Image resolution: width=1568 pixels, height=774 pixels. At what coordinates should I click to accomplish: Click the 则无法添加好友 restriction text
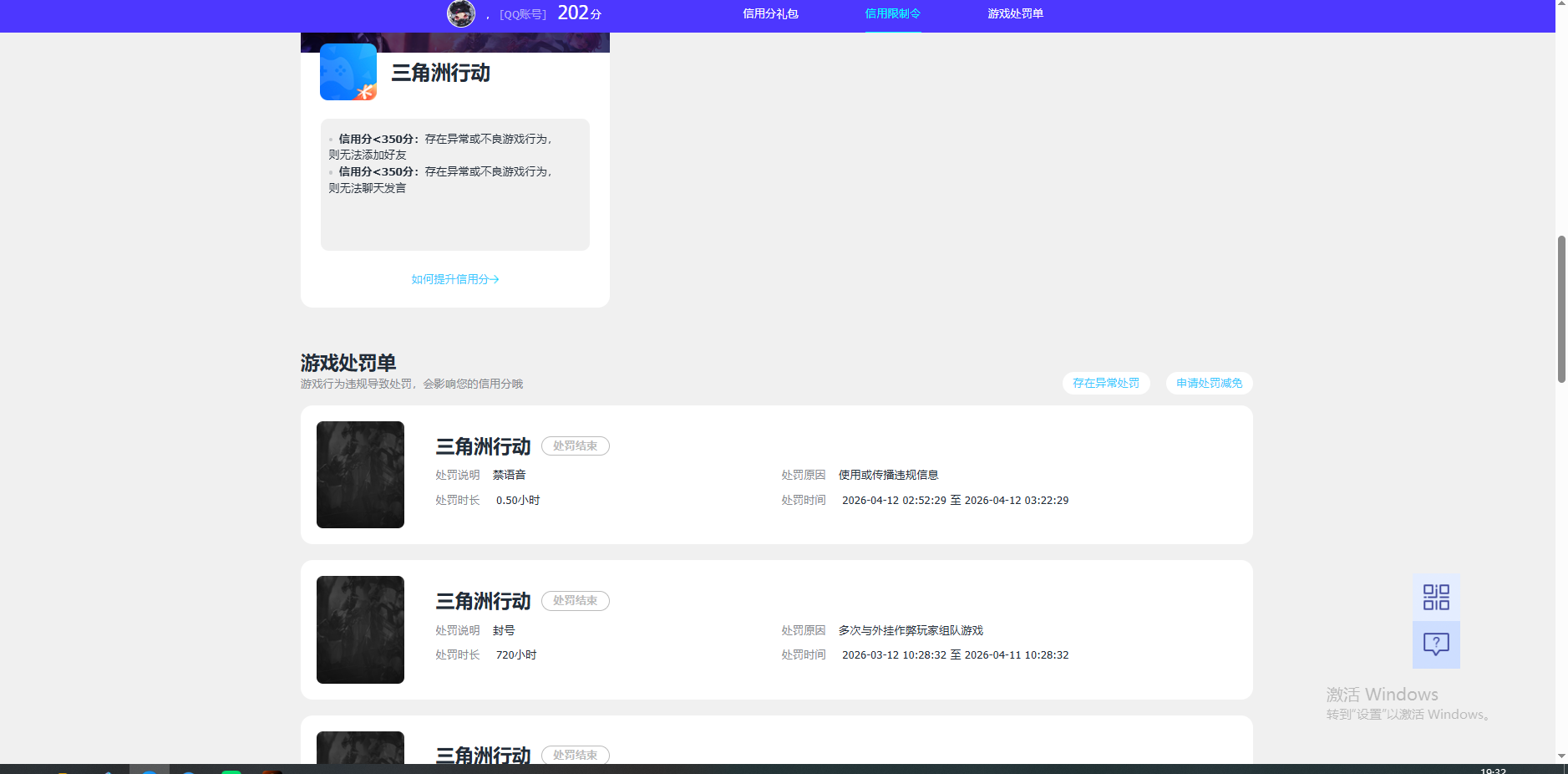(x=368, y=155)
